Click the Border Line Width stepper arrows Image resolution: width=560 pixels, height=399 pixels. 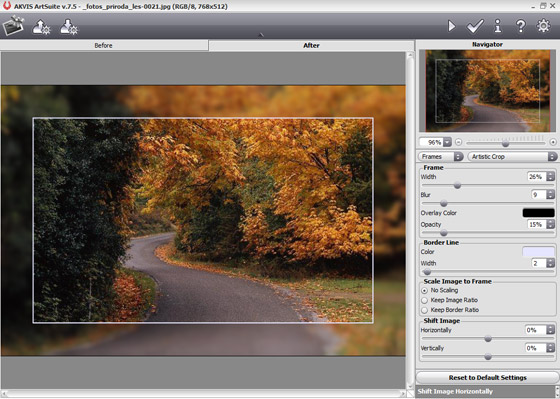click(x=550, y=263)
